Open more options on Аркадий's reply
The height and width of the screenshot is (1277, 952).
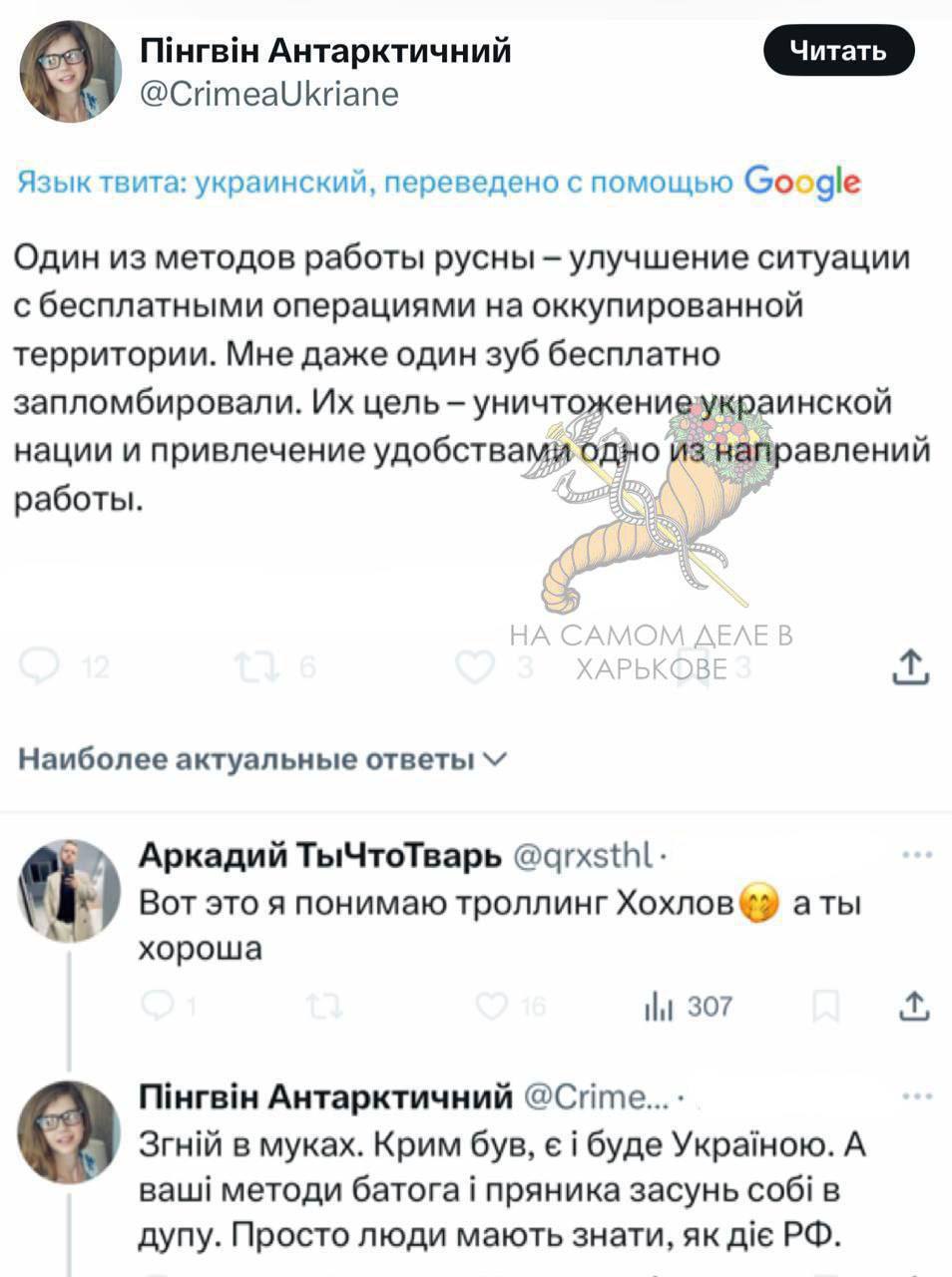tap(916, 855)
